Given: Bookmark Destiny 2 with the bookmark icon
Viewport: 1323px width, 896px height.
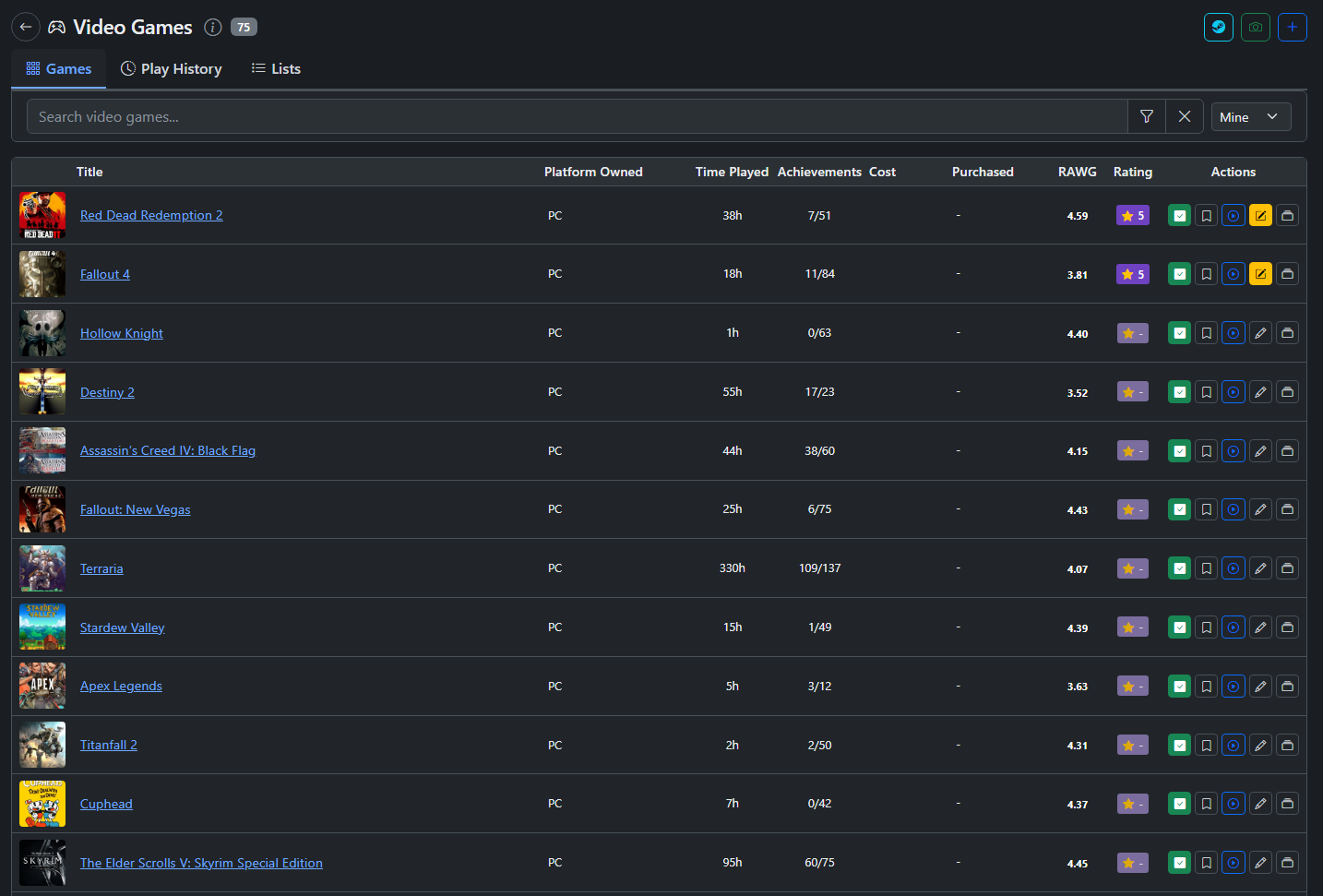Looking at the screenshot, I should click(1206, 392).
